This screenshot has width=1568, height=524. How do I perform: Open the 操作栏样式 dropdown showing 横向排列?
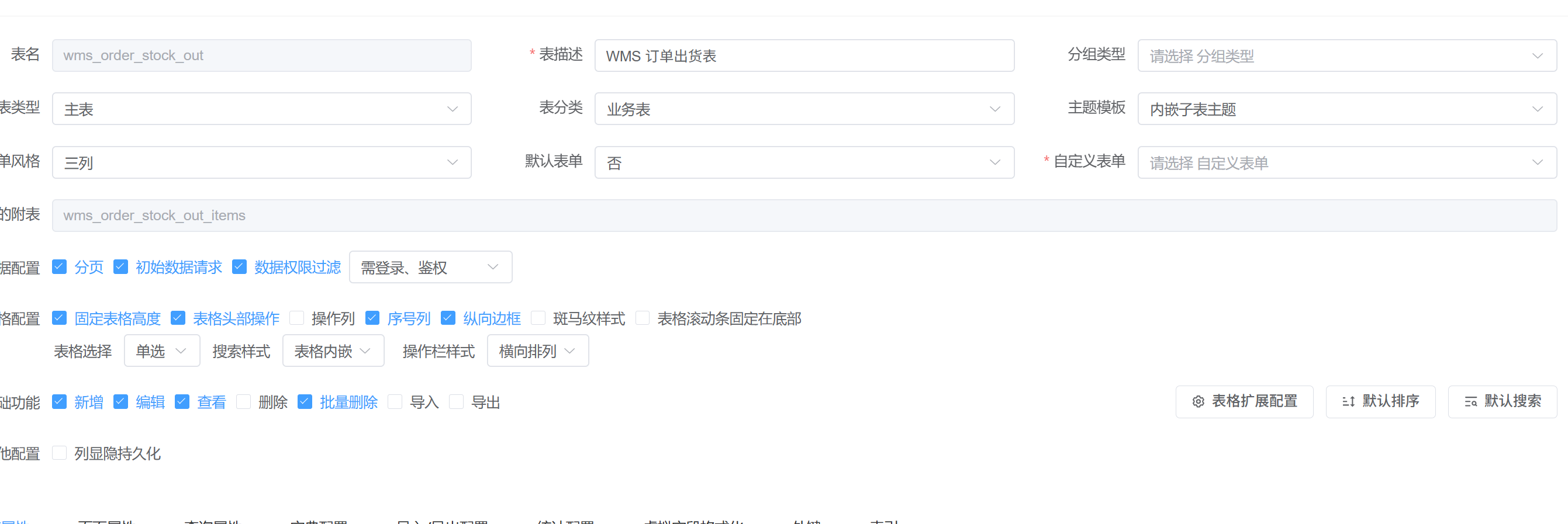click(x=537, y=351)
